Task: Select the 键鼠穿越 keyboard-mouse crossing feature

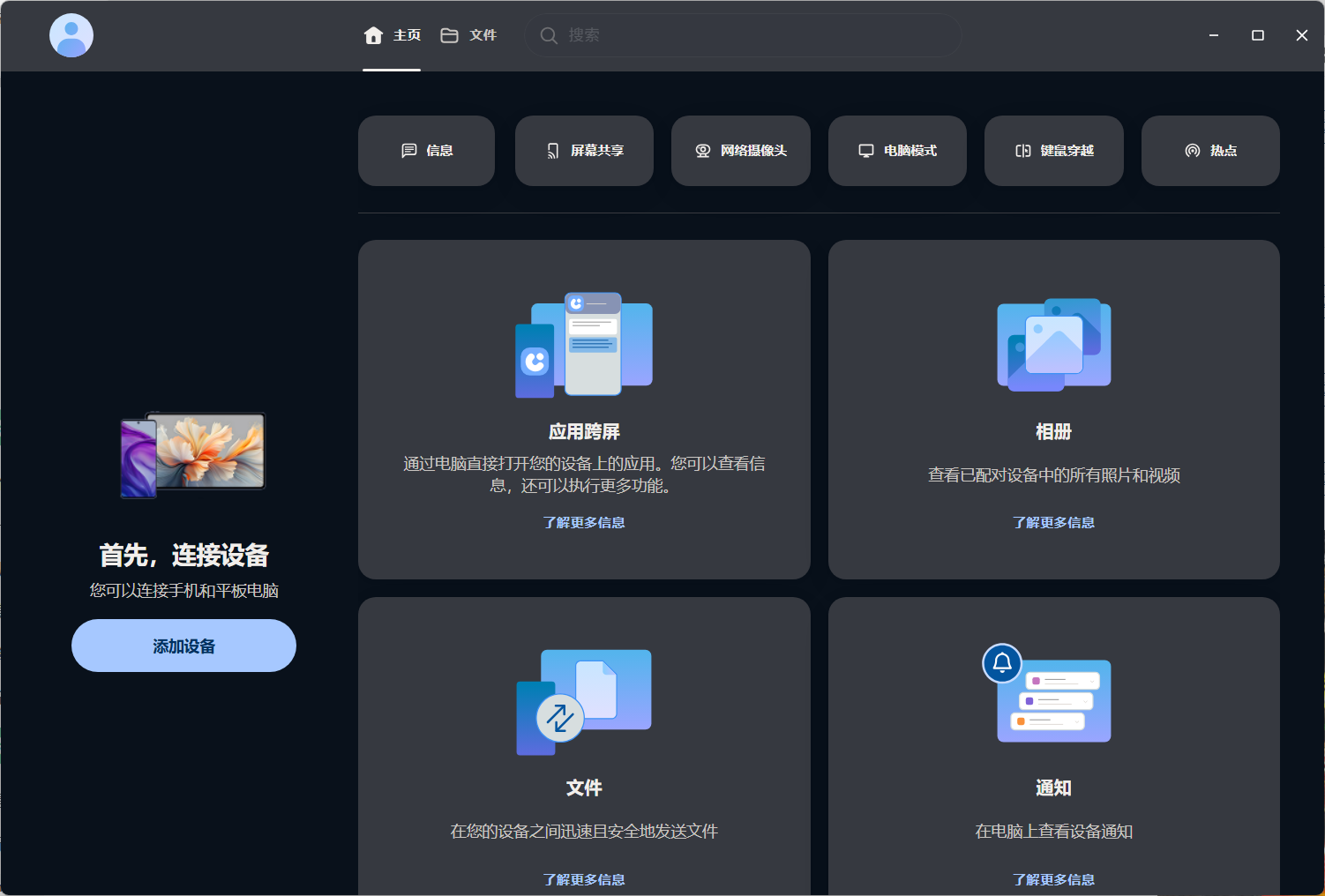Action: tap(1053, 151)
